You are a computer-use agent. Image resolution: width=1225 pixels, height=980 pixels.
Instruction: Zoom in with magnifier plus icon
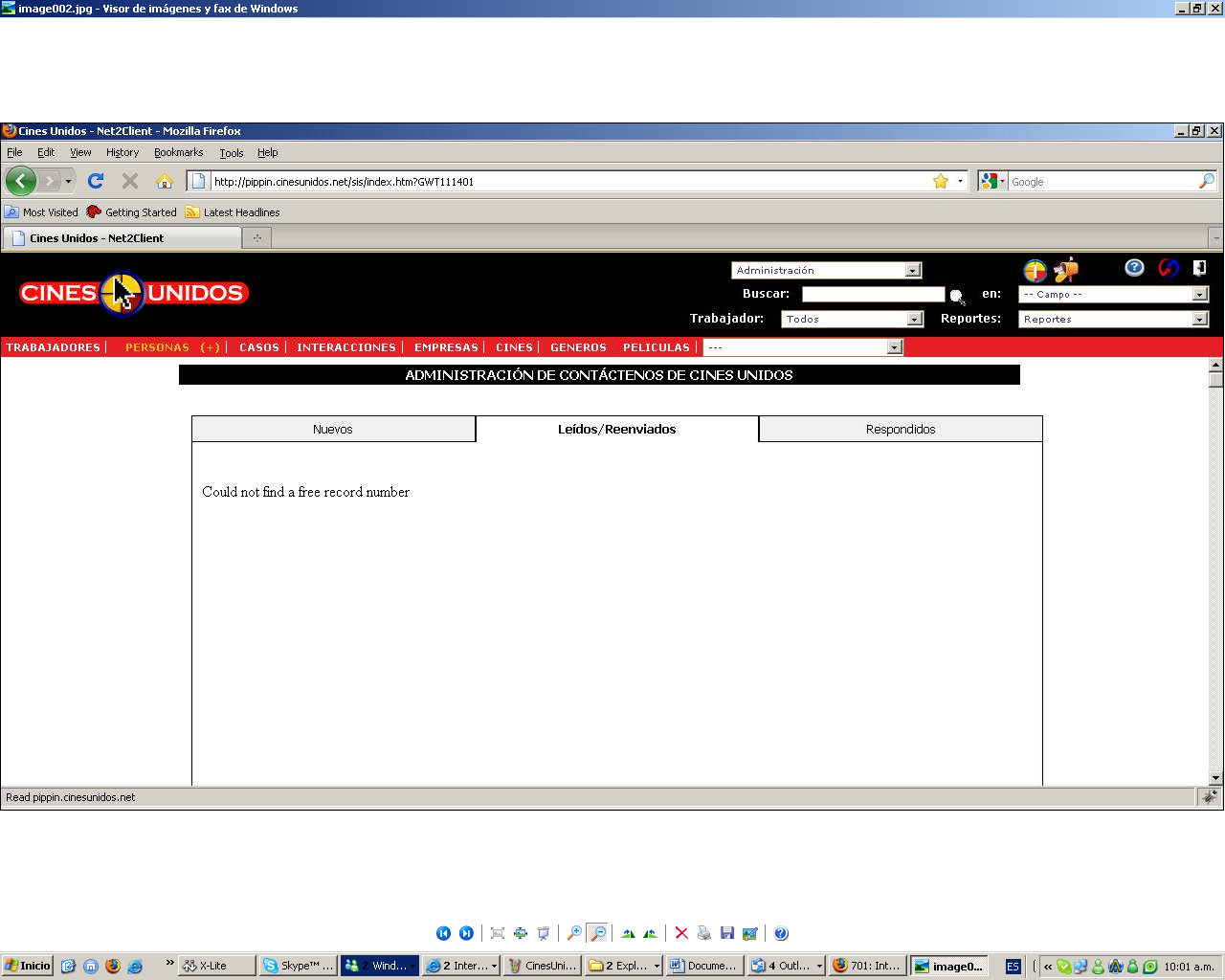[574, 933]
